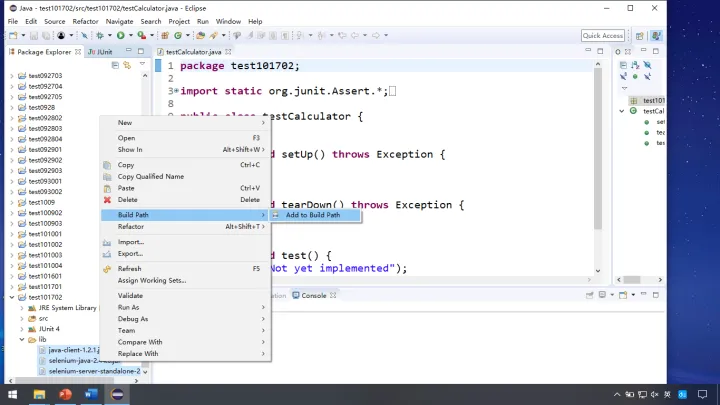This screenshot has height=405, width=720.
Task: Open the dropdown arrow next to Run button
Action: coord(130,35)
